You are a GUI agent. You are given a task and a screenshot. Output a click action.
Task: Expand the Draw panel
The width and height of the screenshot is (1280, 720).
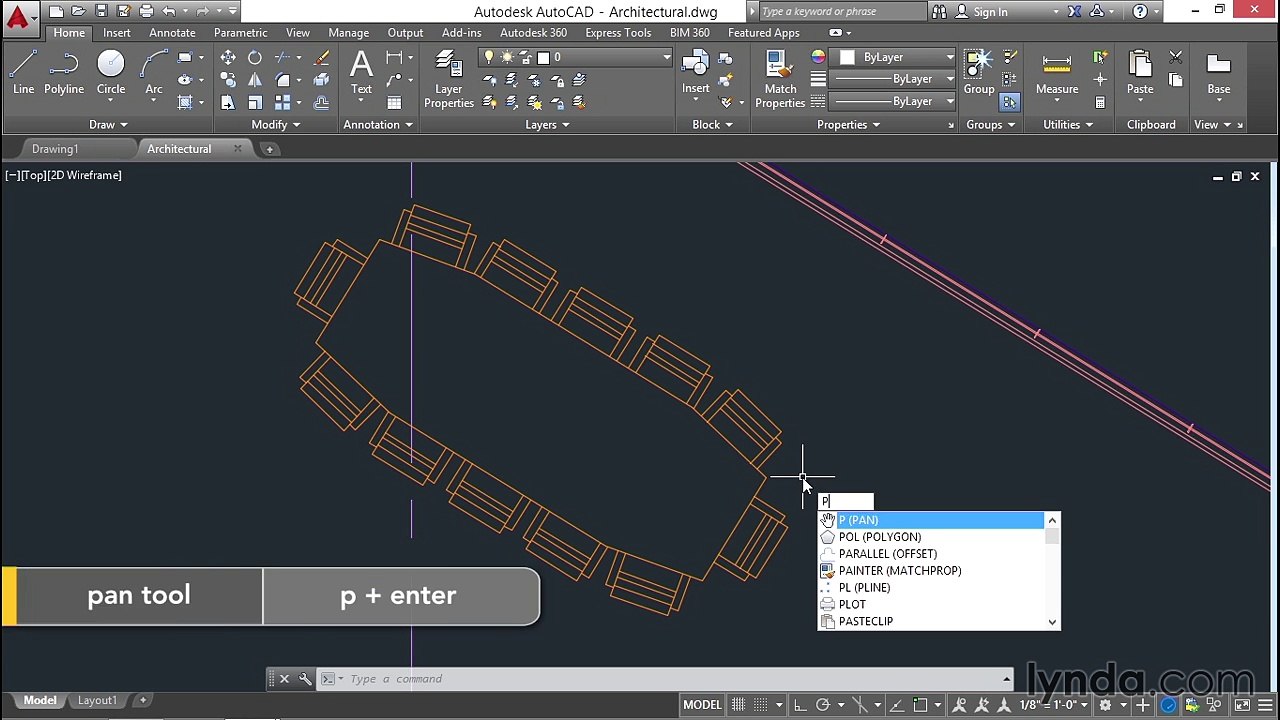[x=108, y=125]
